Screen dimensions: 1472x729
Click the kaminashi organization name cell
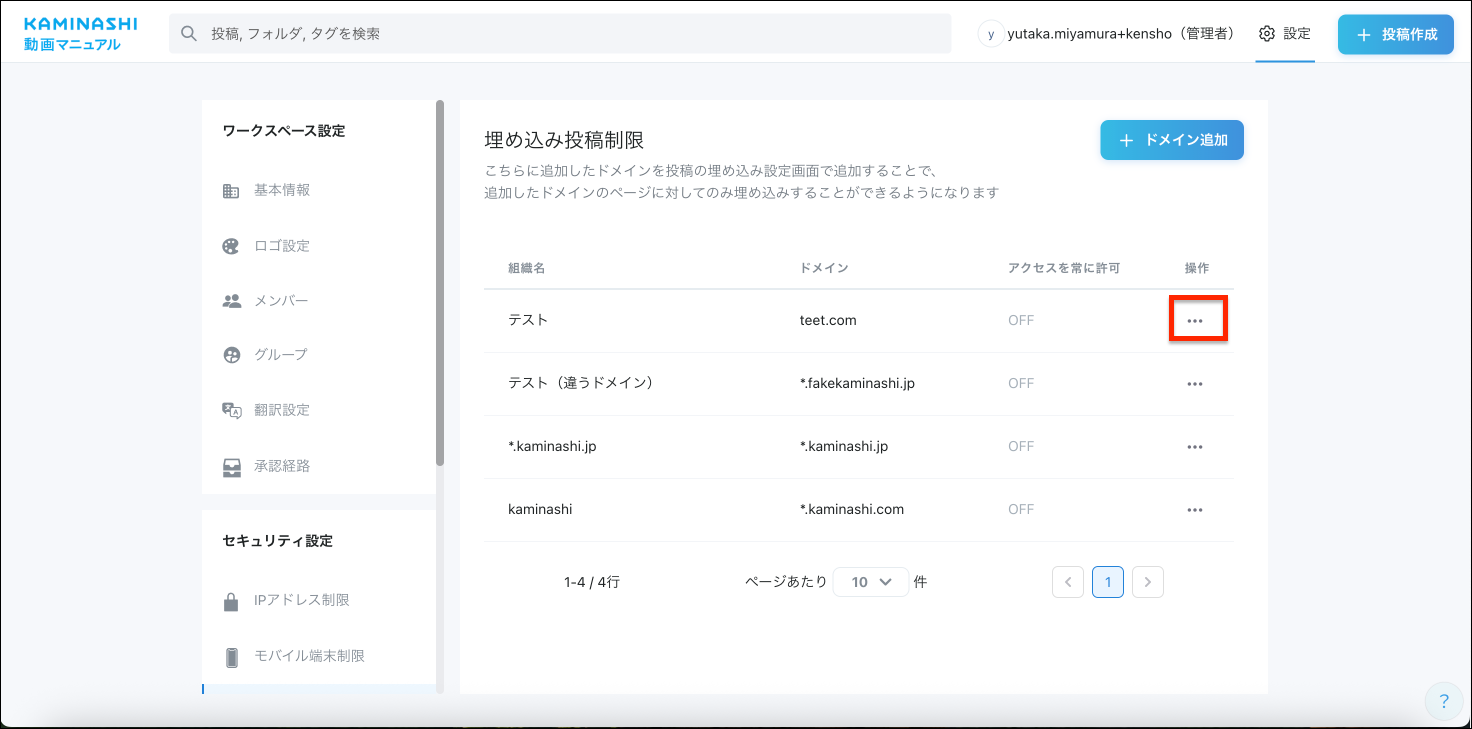540,509
